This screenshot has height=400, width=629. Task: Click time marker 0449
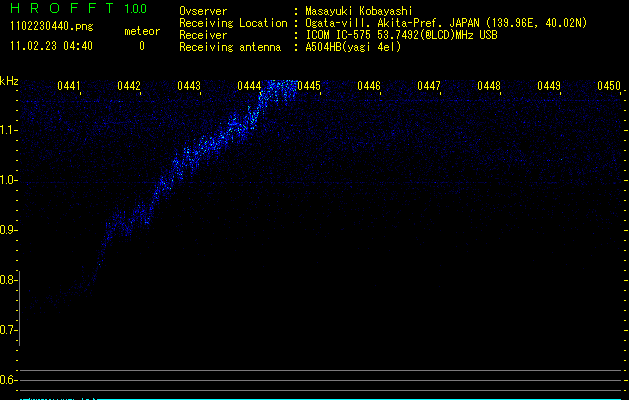tap(549, 86)
